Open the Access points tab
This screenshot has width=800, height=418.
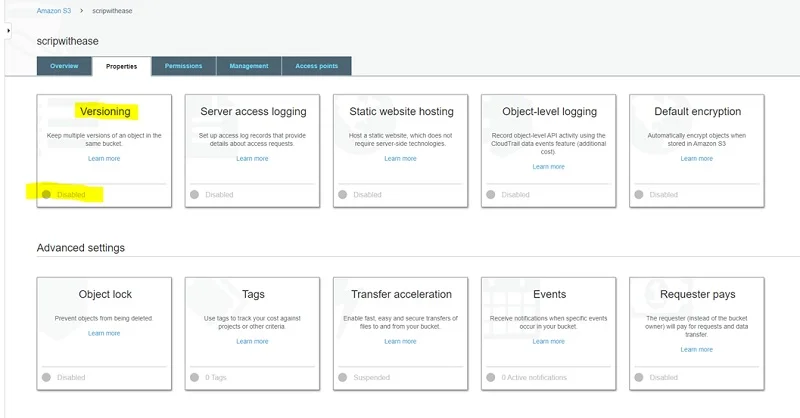316,66
